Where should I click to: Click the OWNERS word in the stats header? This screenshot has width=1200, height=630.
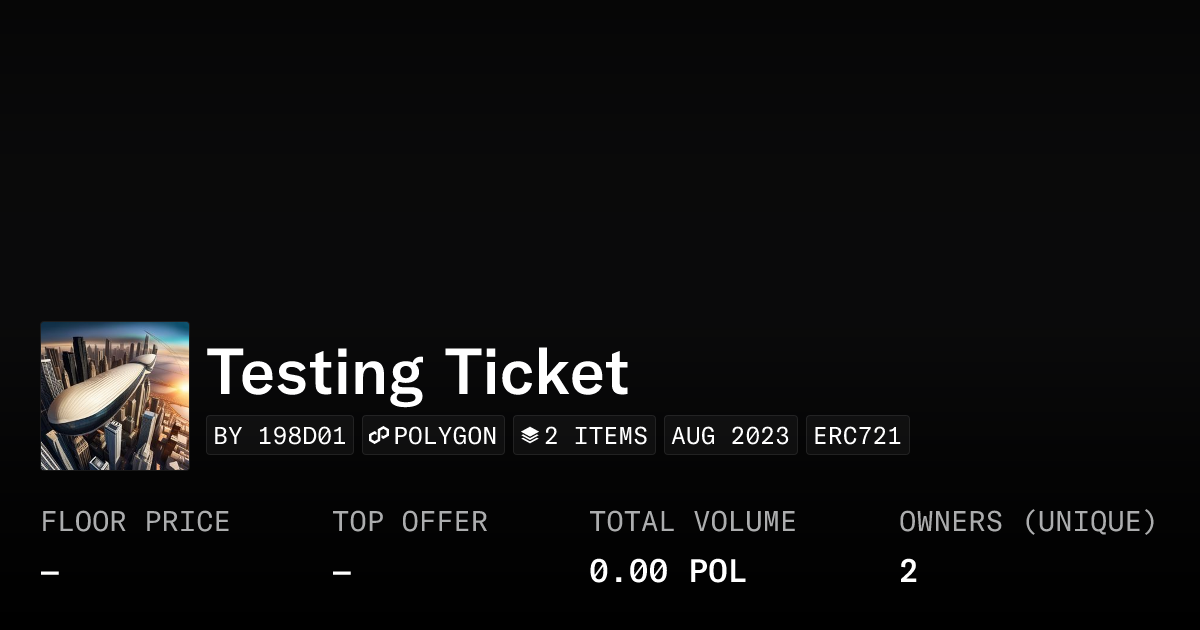[950, 522]
